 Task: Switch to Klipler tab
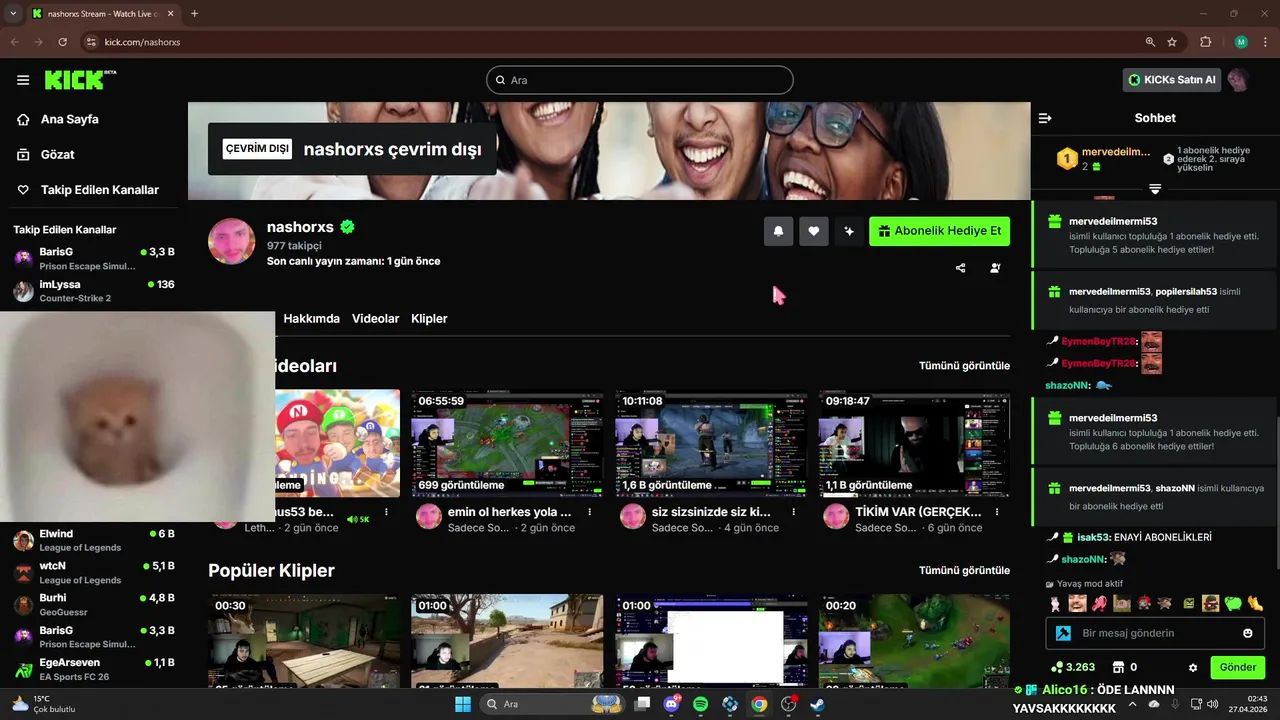(429, 318)
